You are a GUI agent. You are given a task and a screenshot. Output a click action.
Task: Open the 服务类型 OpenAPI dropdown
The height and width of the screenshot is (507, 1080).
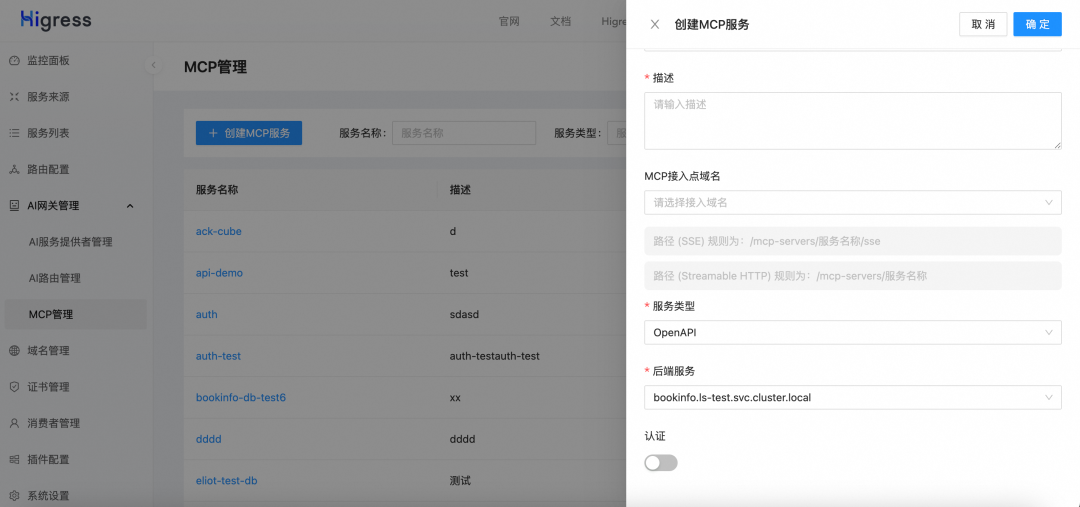point(853,332)
